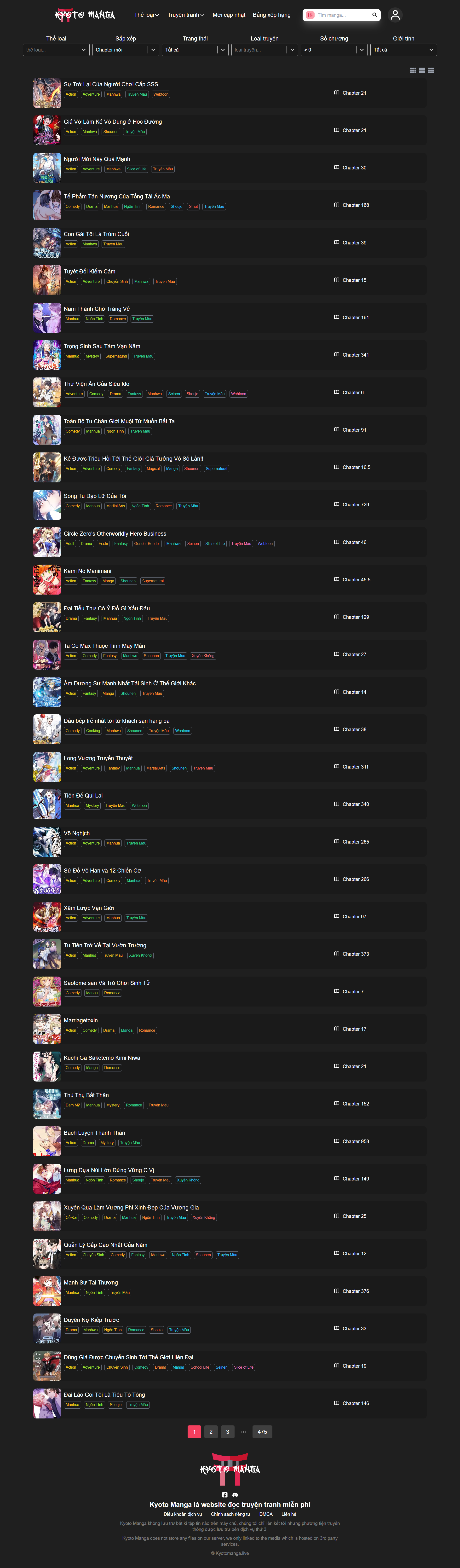Screen dimensions: 460x1568
Task: Open the Truyện tranh nav menu
Action: tap(186, 15)
